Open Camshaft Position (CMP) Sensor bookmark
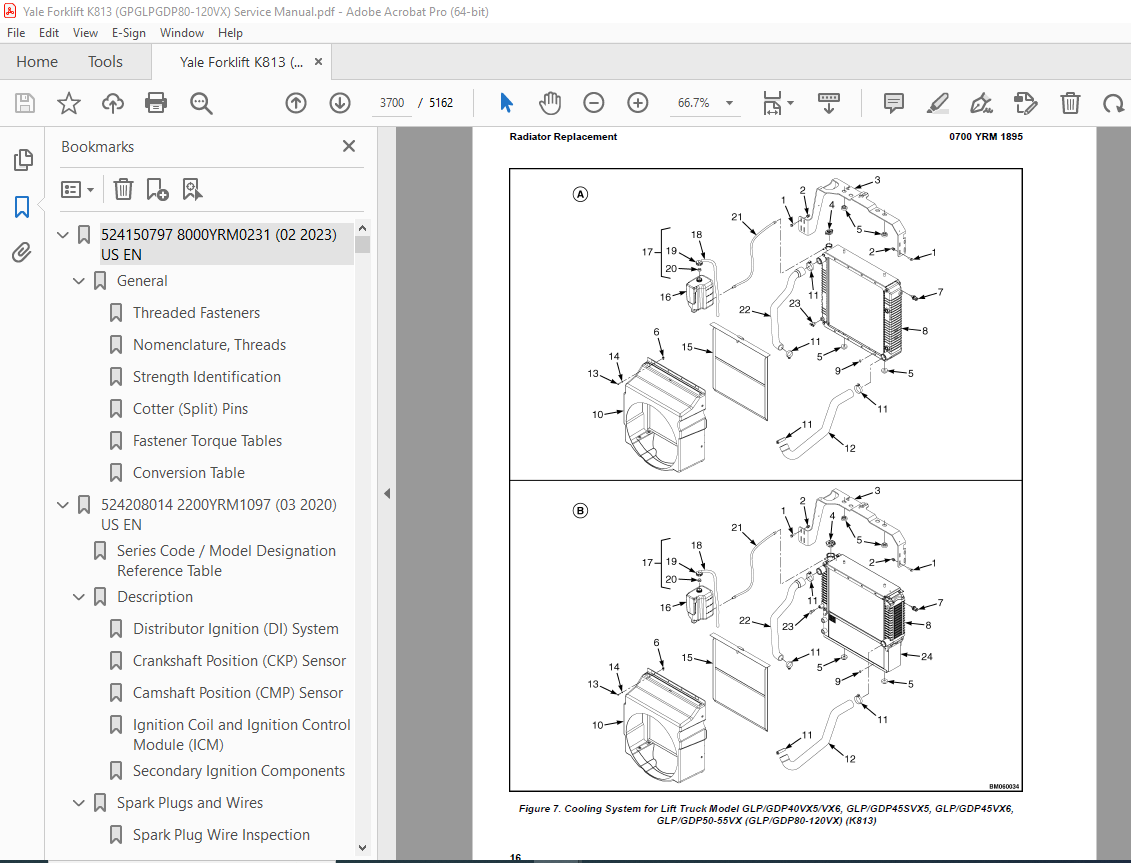1131x863 pixels. [237, 693]
